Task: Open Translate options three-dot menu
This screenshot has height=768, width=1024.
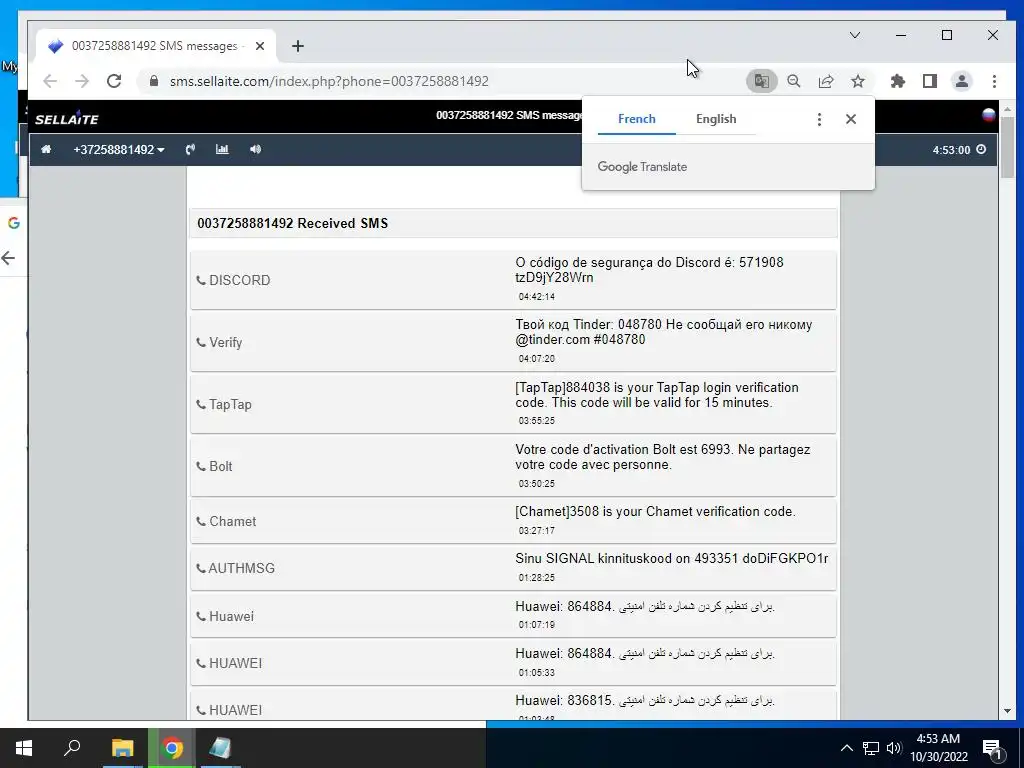Action: pyautogui.click(x=819, y=119)
